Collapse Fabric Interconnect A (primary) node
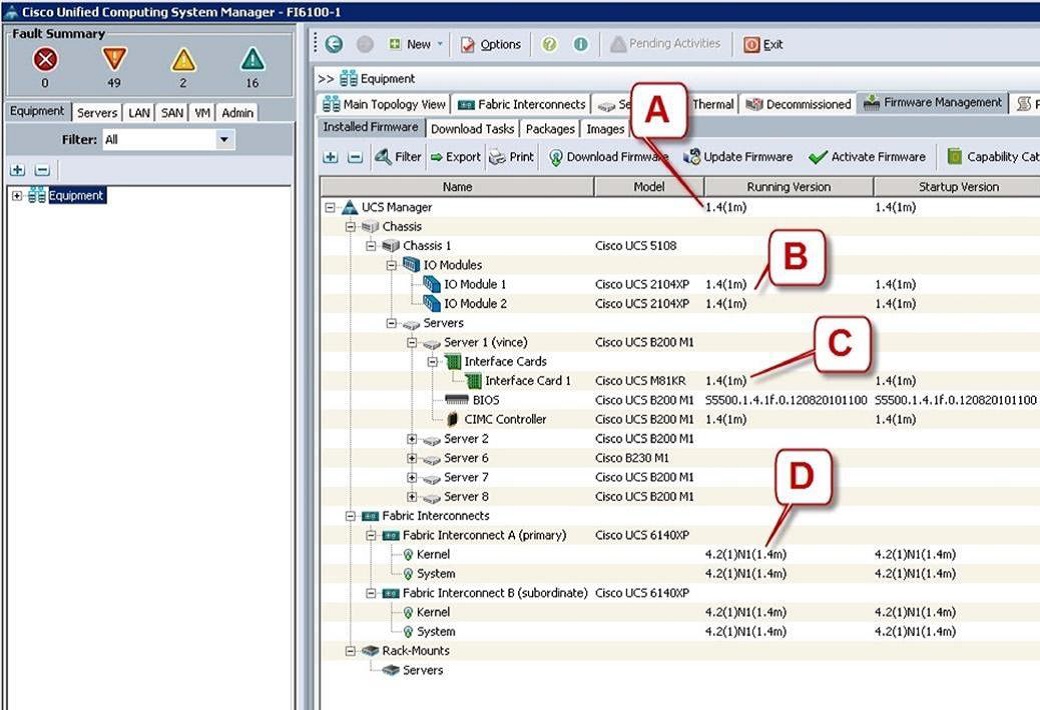Image resolution: width=1040 pixels, height=710 pixels. (371, 535)
